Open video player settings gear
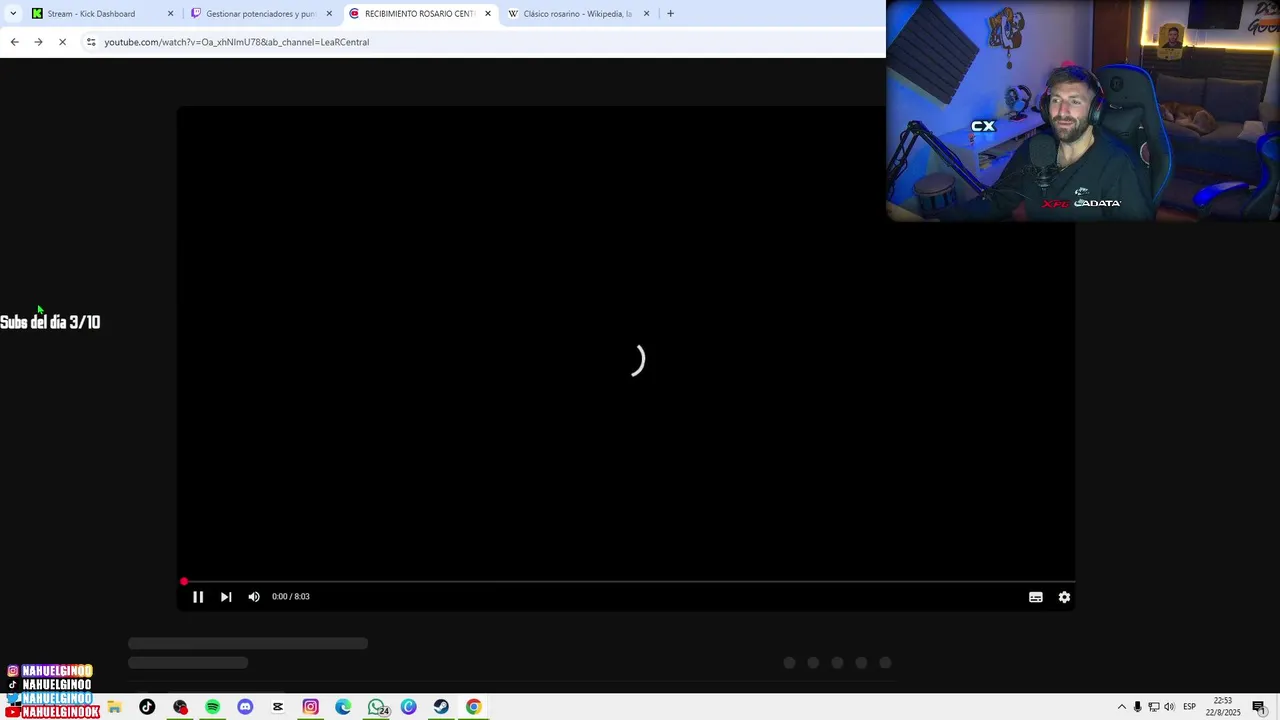Screen dimensions: 1280x720 1064,597
